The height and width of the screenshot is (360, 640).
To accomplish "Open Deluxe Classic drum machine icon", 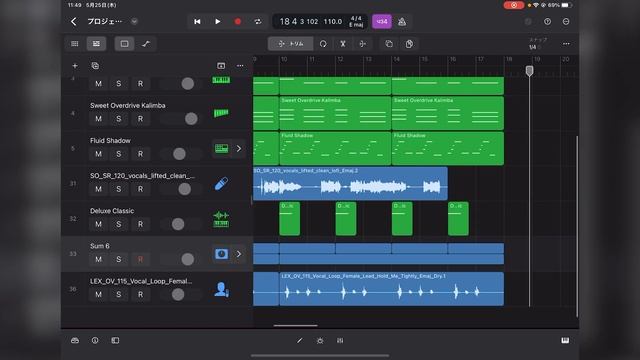I will pos(221,219).
